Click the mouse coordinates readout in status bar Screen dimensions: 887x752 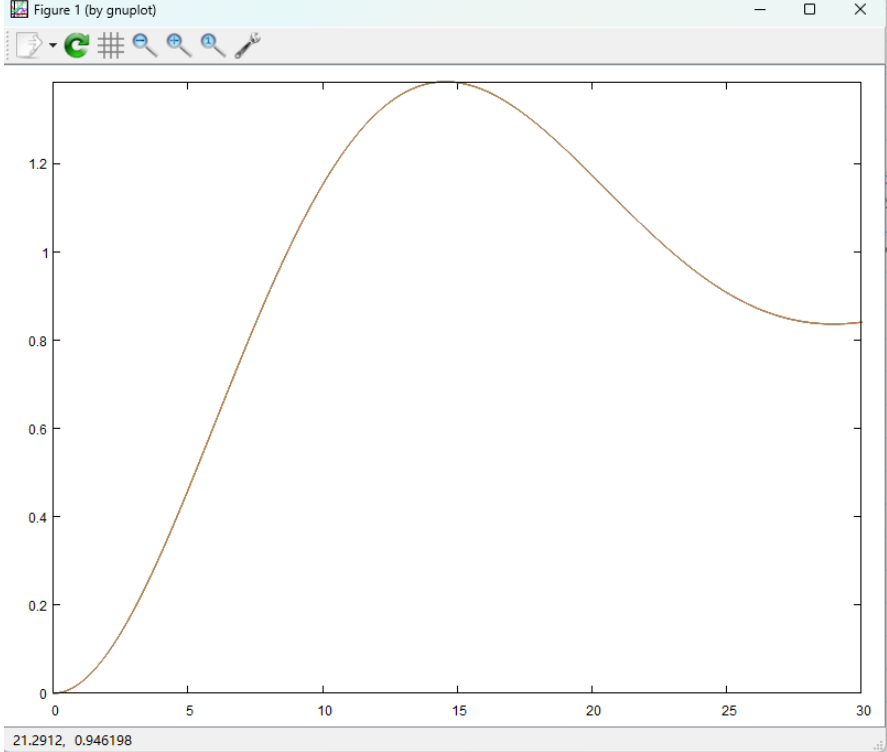coord(72,741)
